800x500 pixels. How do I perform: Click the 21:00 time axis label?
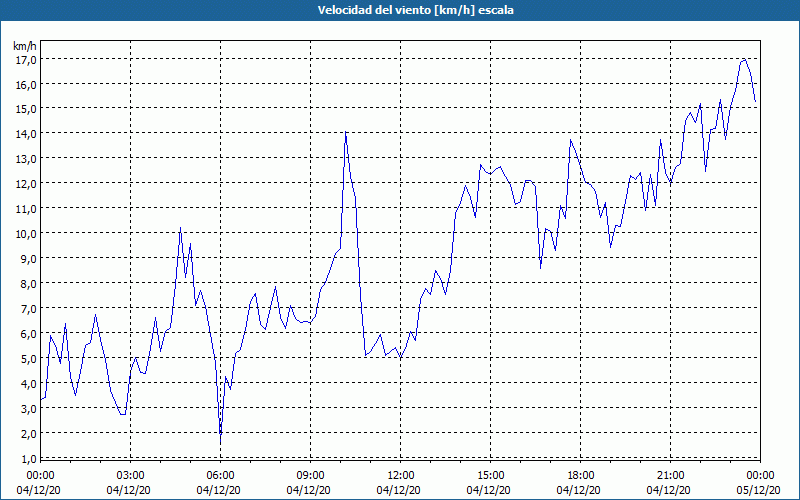click(670, 476)
